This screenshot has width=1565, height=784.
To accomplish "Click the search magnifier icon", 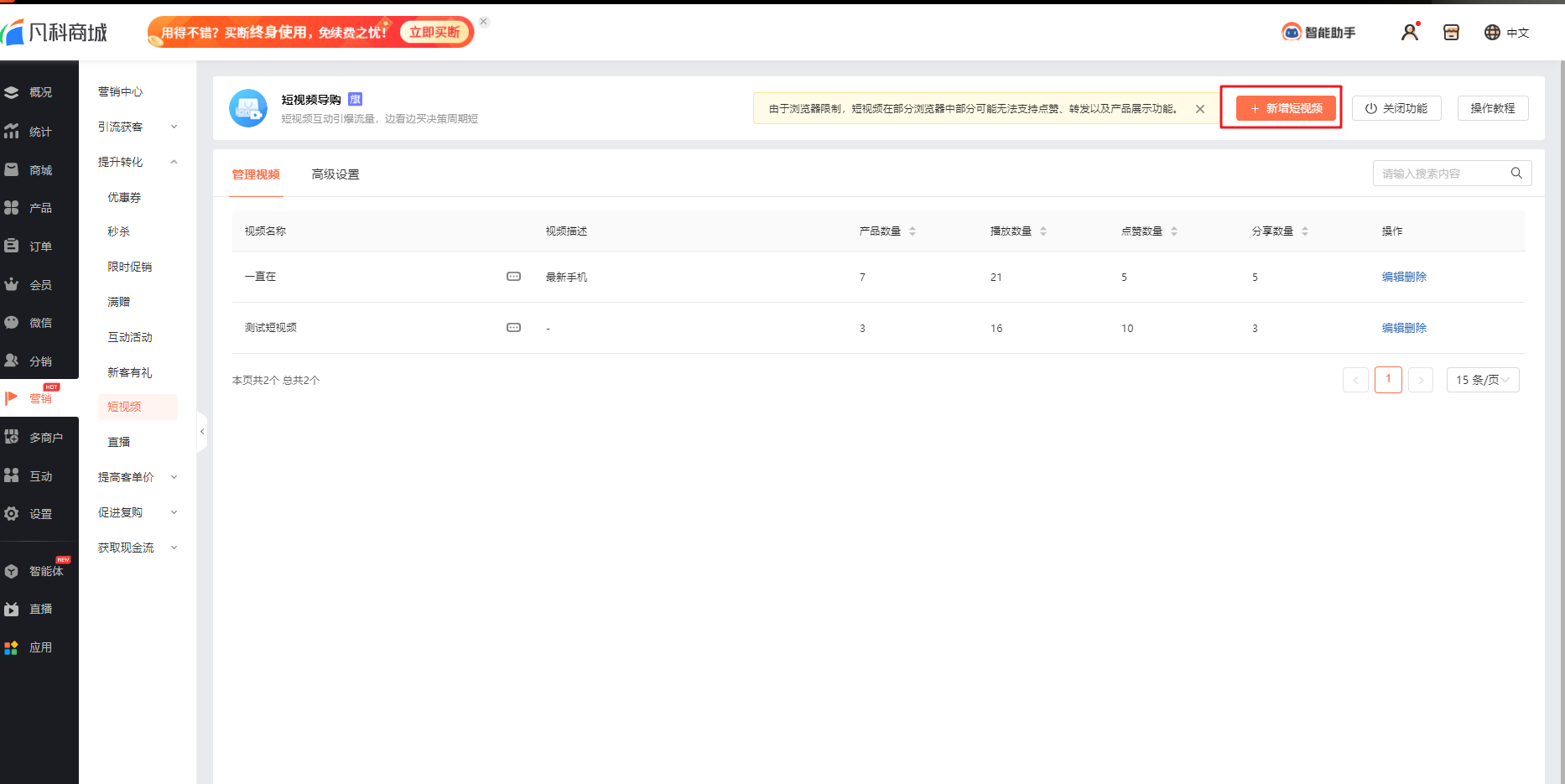I will [x=1516, y=174].
